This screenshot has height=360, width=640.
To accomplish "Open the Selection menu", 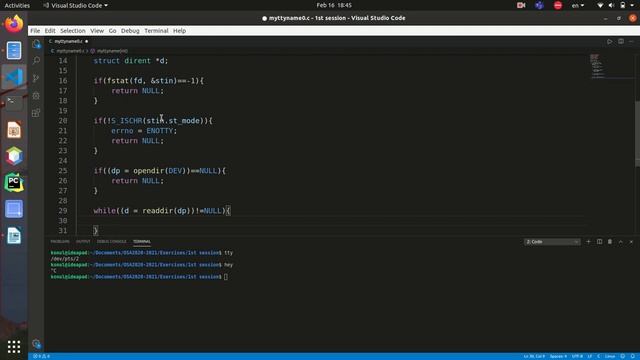I will point(73,31).
